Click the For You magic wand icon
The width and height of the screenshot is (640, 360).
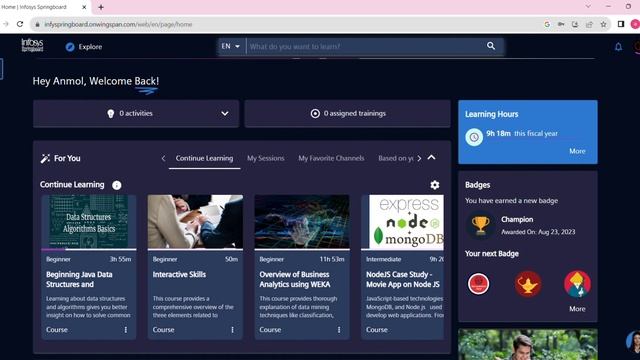(45, 158)
